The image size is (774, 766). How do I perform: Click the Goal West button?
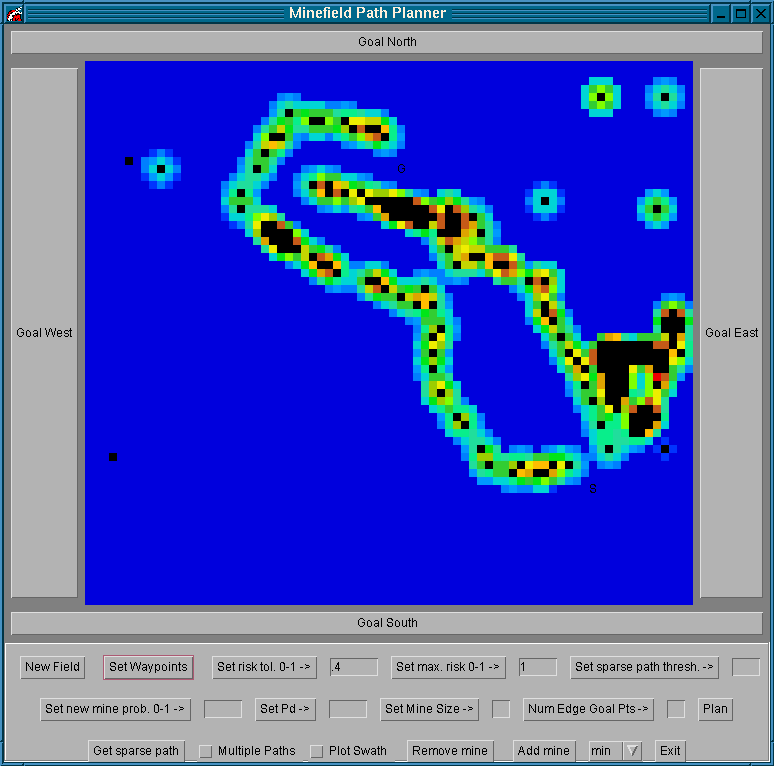[44, 333]
